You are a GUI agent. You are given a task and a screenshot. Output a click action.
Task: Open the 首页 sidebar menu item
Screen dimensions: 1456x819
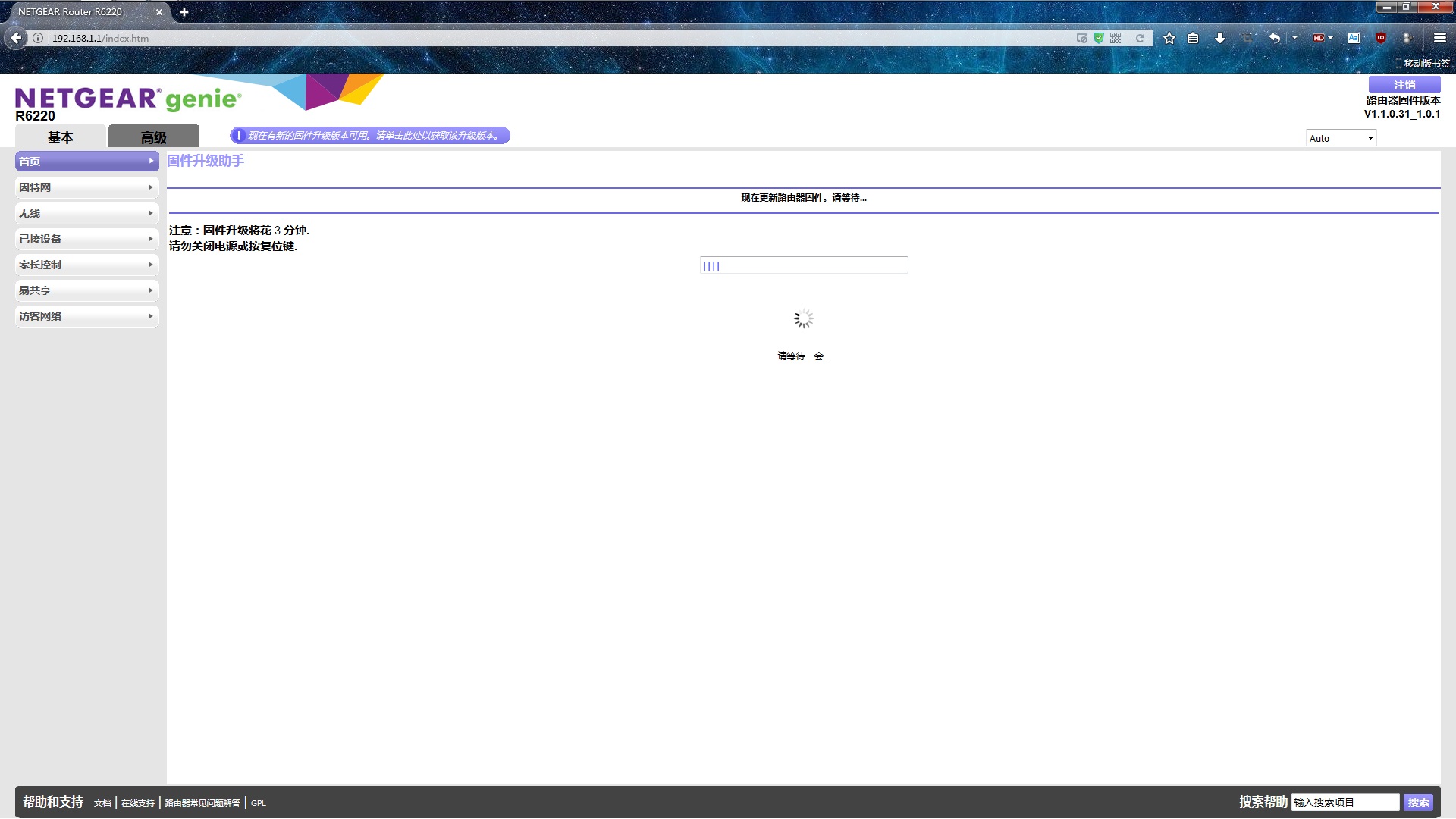tap(86, 162)
